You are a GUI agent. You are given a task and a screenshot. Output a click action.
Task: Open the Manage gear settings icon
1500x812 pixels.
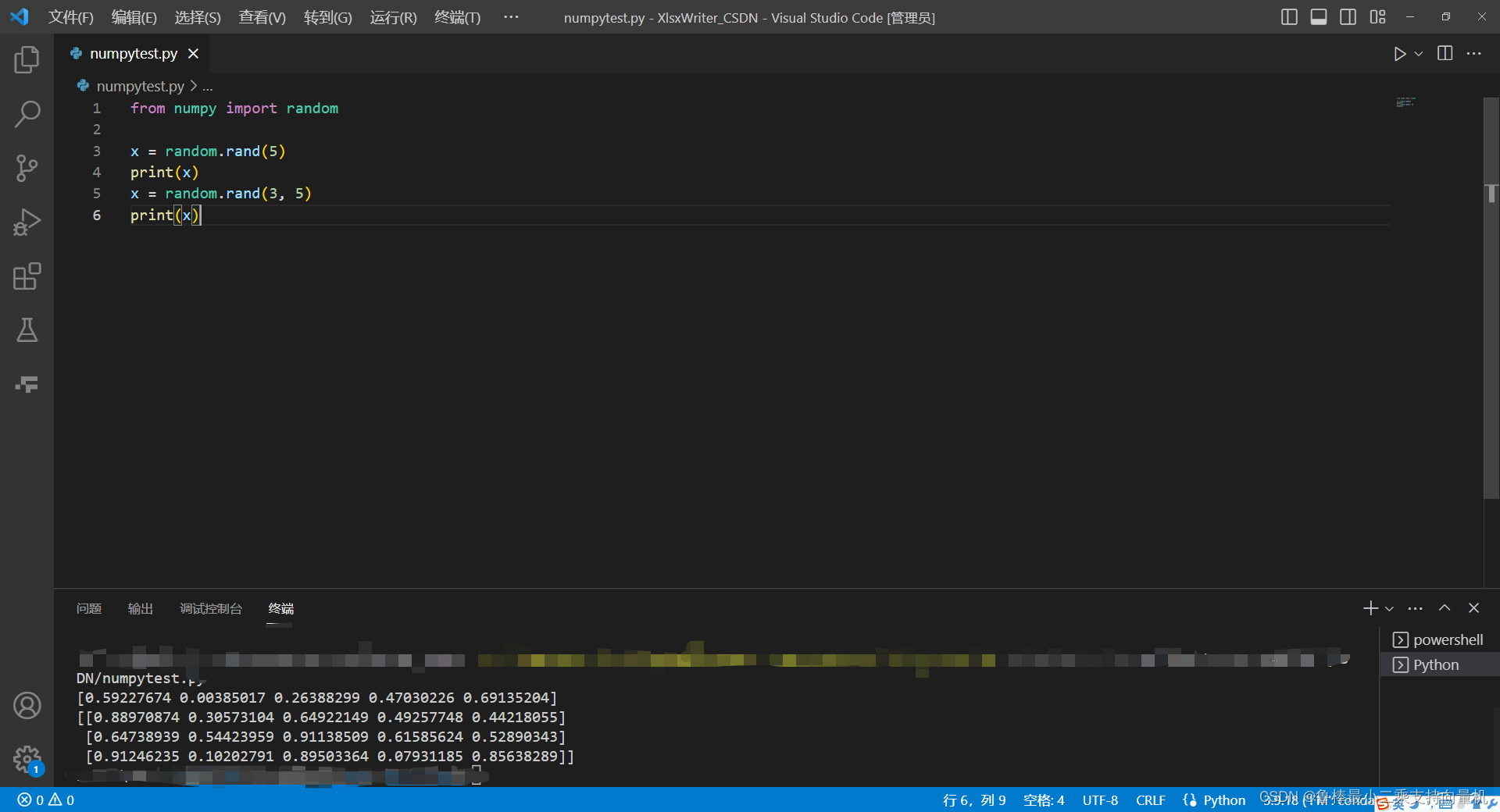(27, 758)
